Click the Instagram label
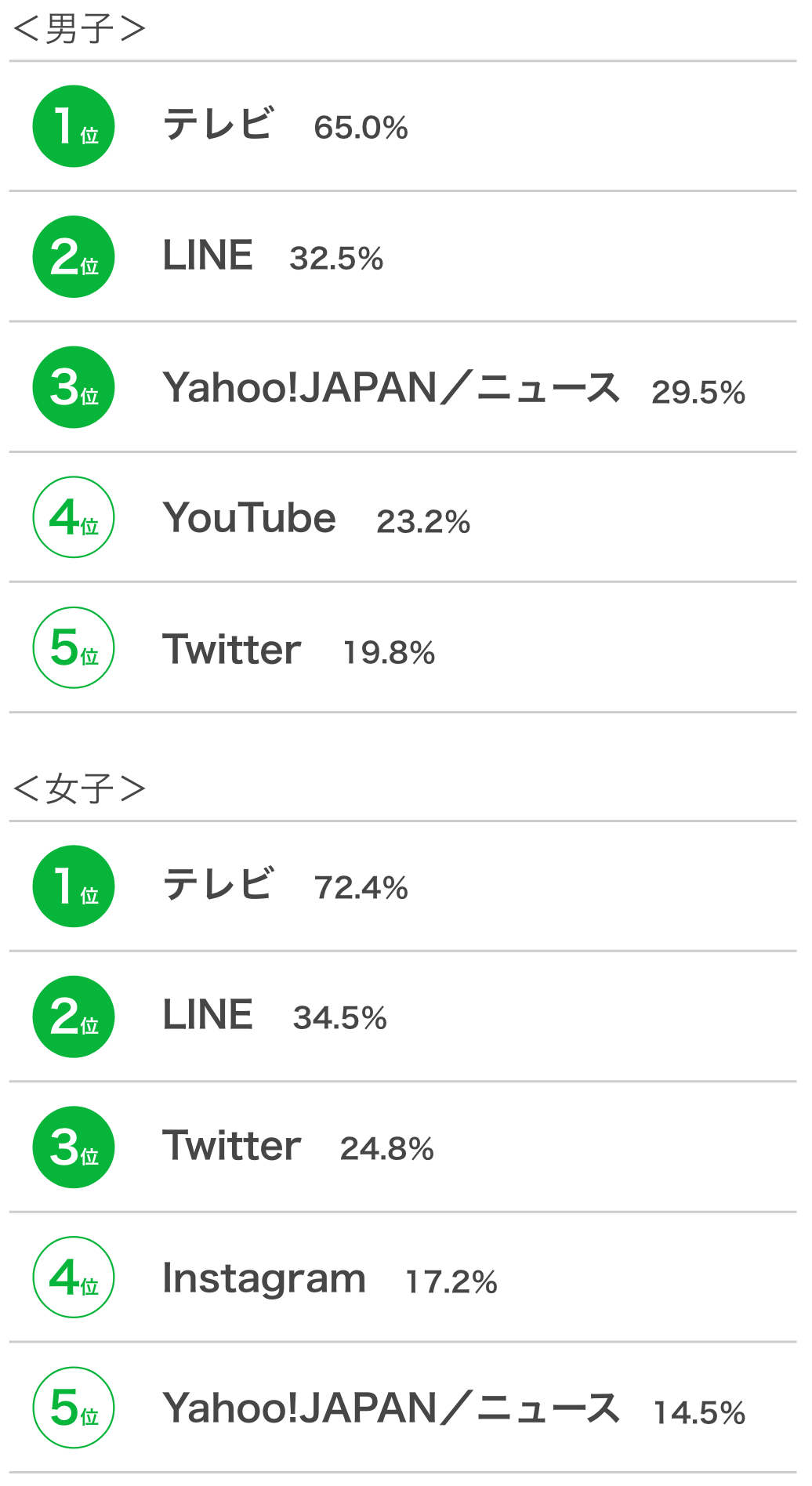This screenshot has height=1486, width=812. coord(264,1278)
